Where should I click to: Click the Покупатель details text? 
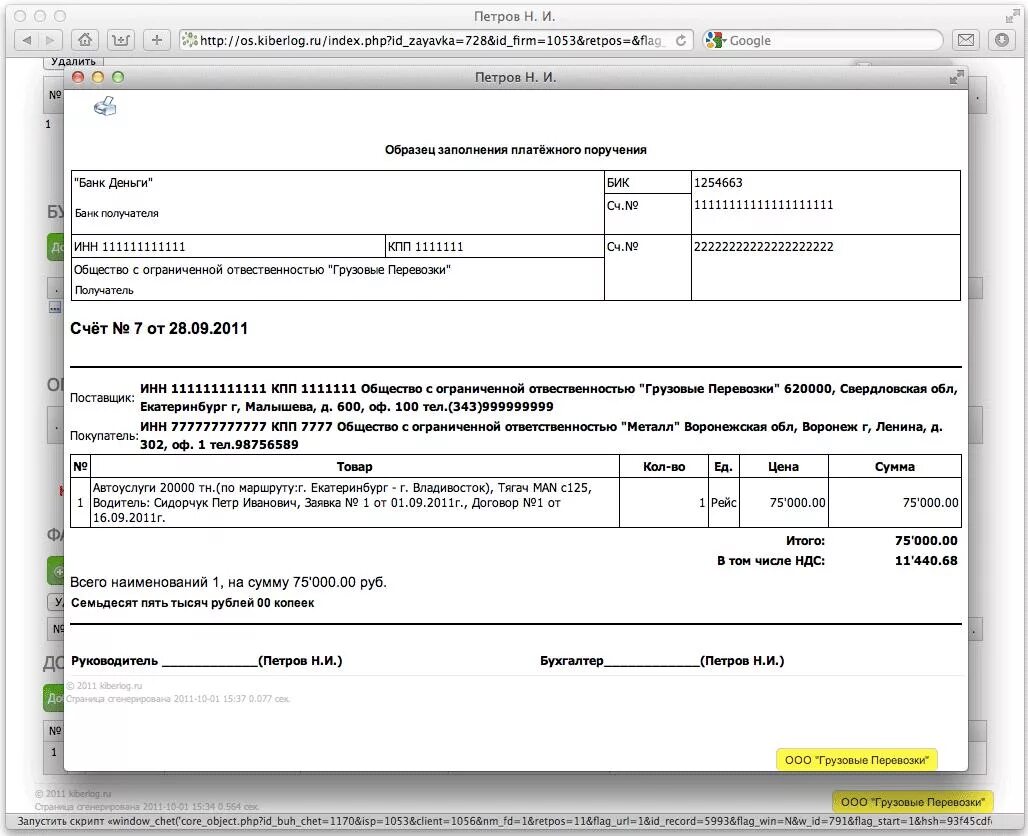[x=541, y=436]
